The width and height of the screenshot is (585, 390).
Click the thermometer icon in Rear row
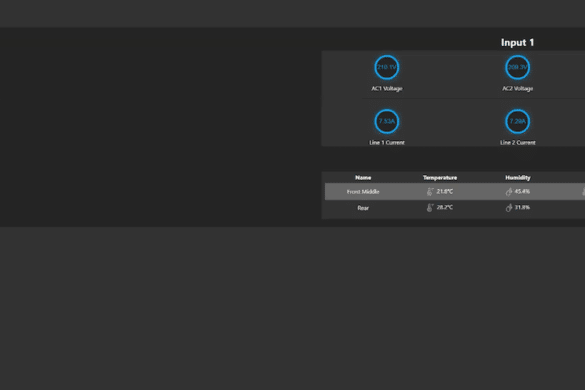(x=430, y=208)
